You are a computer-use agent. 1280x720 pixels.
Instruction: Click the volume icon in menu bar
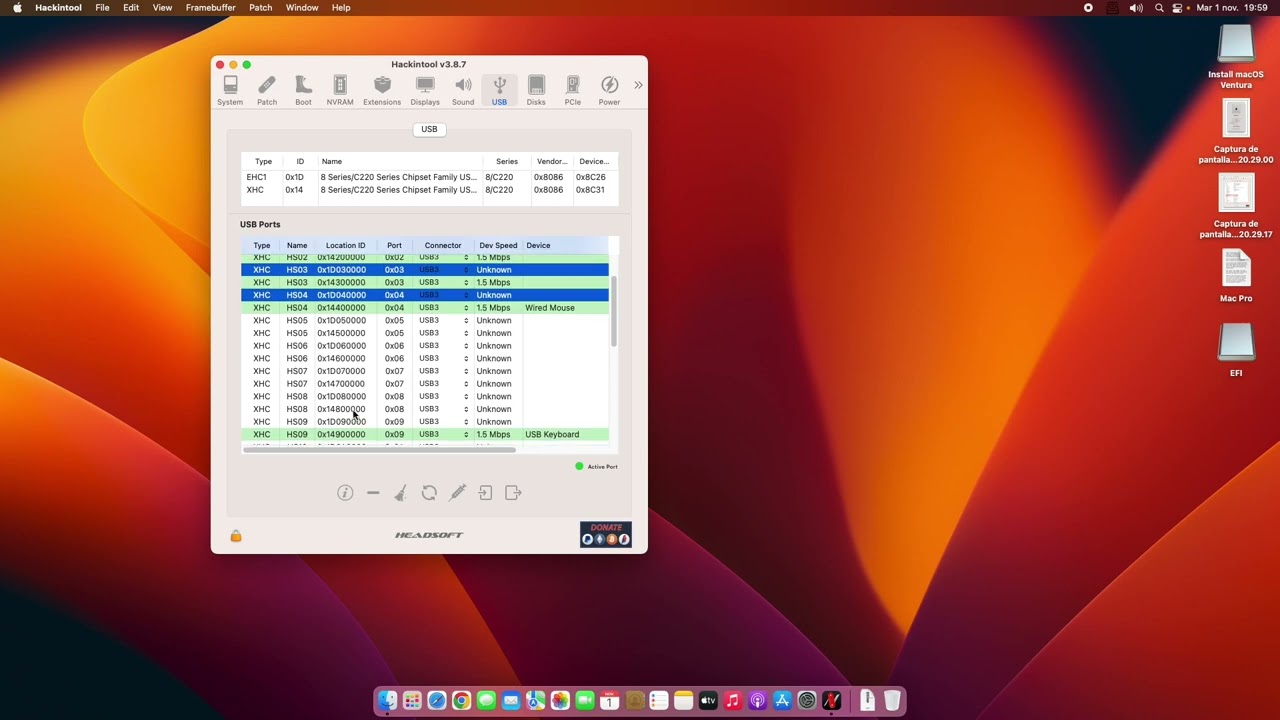pyautogui.click(x=1136, y=8)
